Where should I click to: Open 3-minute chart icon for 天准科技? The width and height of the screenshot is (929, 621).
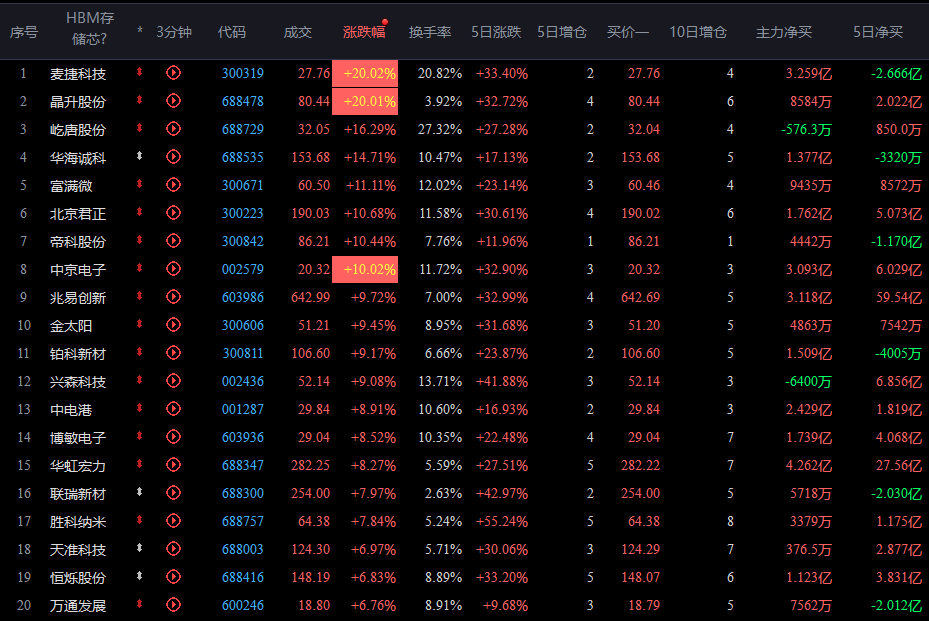pos(173,549)
